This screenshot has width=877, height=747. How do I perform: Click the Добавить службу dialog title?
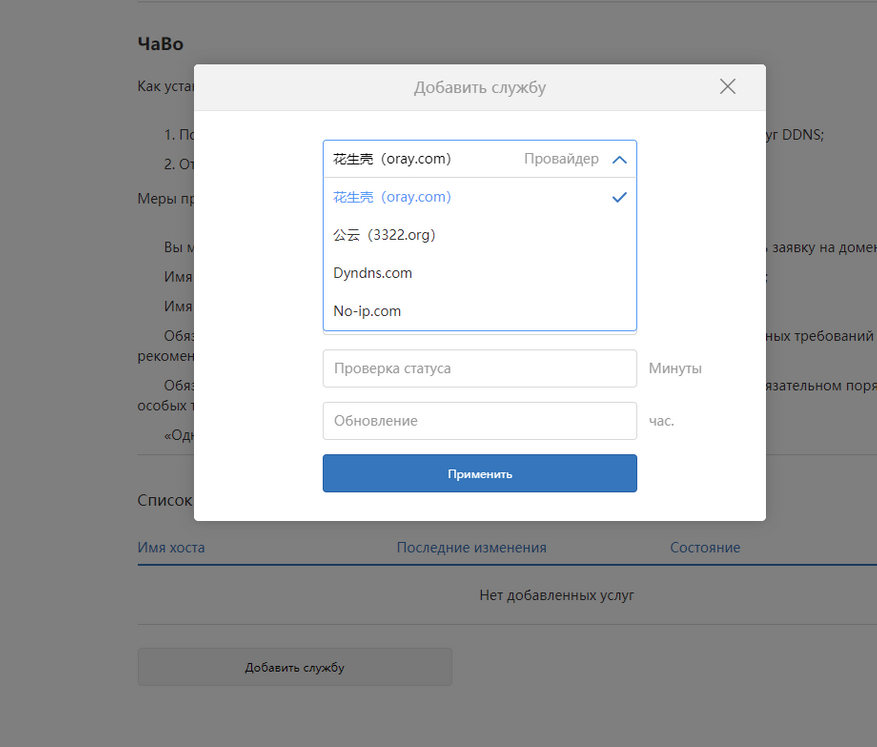point(480,88)
